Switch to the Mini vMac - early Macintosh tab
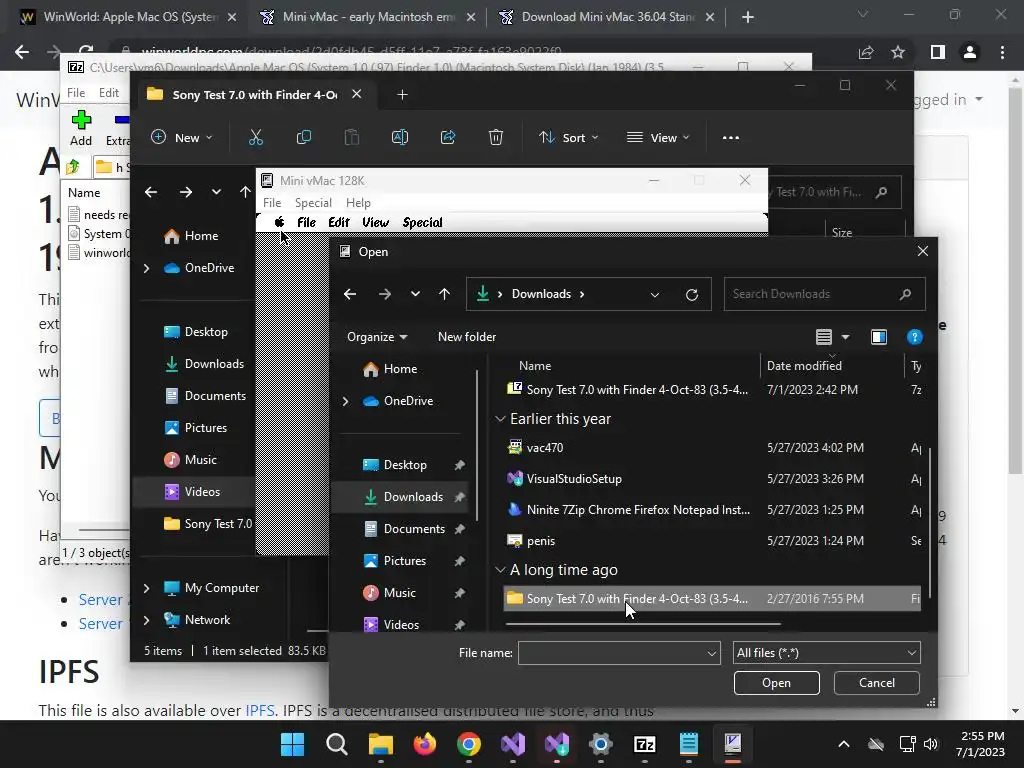Viewport: 1024px width, 768px height. (x=367, y=17)
